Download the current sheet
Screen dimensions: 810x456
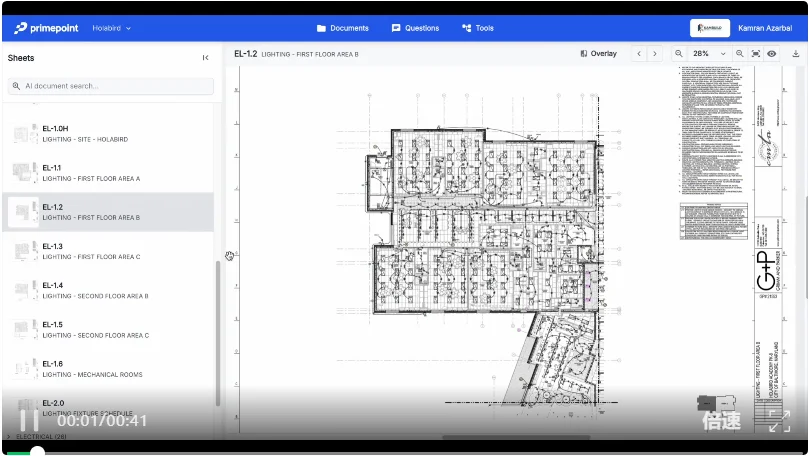[796, 54]
